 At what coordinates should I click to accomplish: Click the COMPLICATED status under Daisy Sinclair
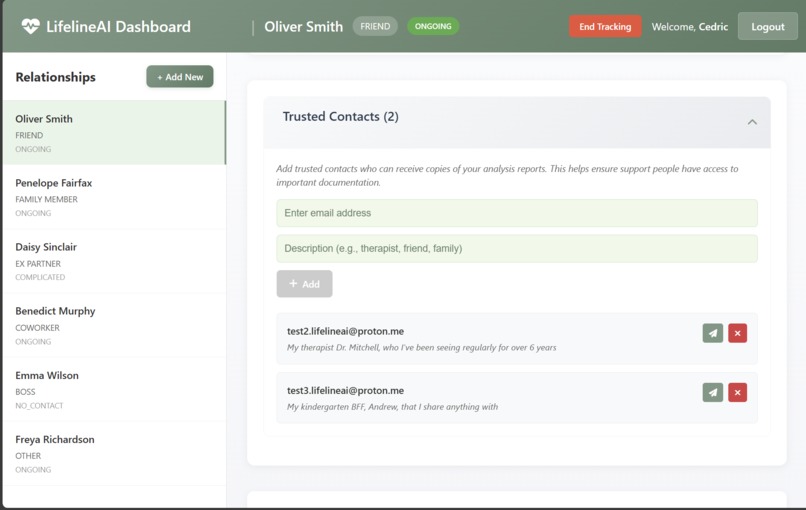click(x=40, y=277)
